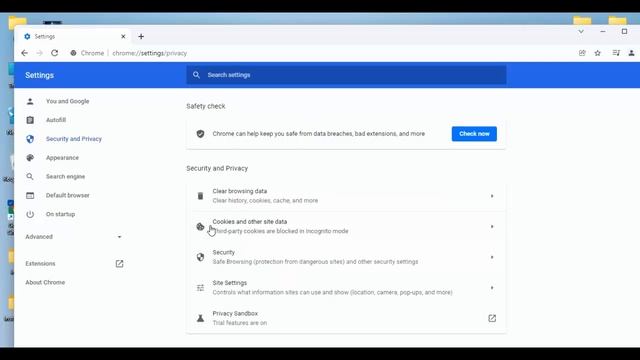Click the cookie icon beside Cookies and other site data
The height and width of the screenshot is (360, 640).
[x=200, y=227]
